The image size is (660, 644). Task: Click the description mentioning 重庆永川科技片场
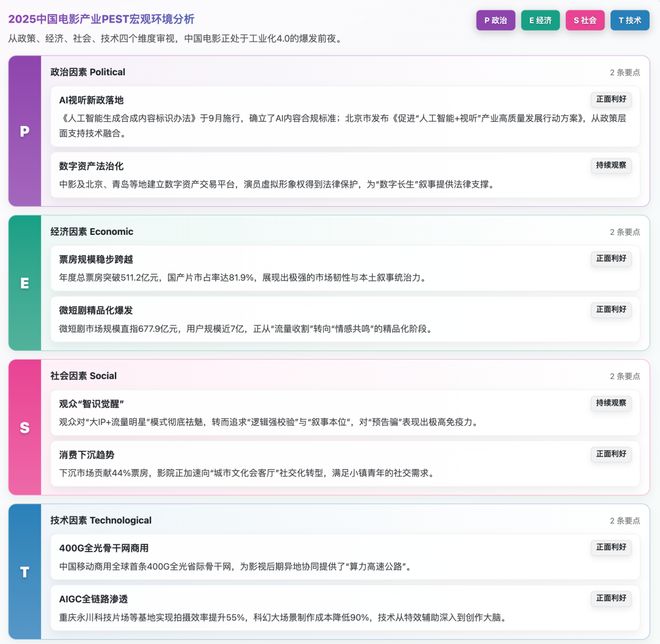283,617
